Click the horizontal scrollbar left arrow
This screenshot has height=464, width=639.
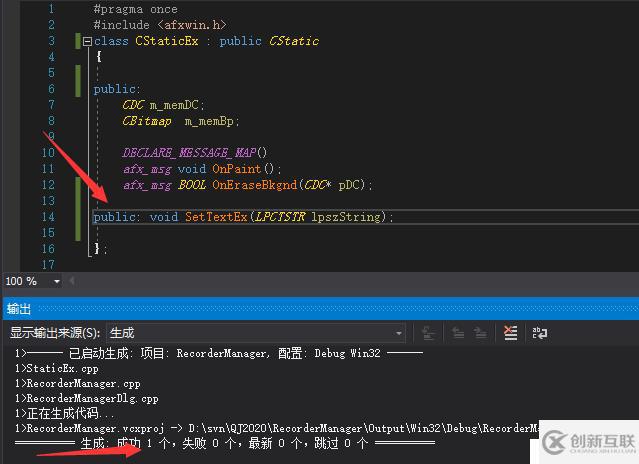[72, 281]
